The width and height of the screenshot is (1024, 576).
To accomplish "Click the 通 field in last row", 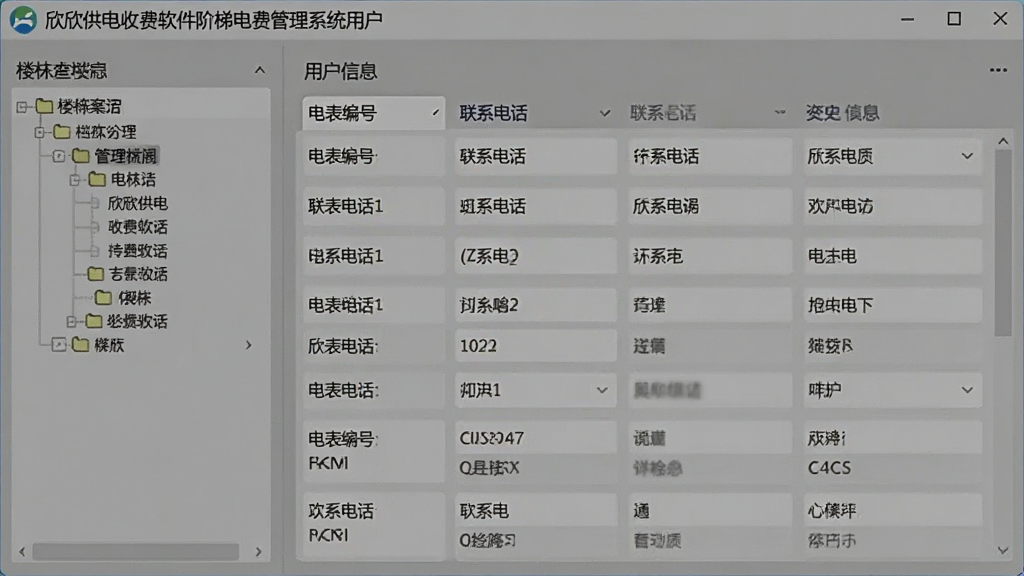I will [710, 510].
